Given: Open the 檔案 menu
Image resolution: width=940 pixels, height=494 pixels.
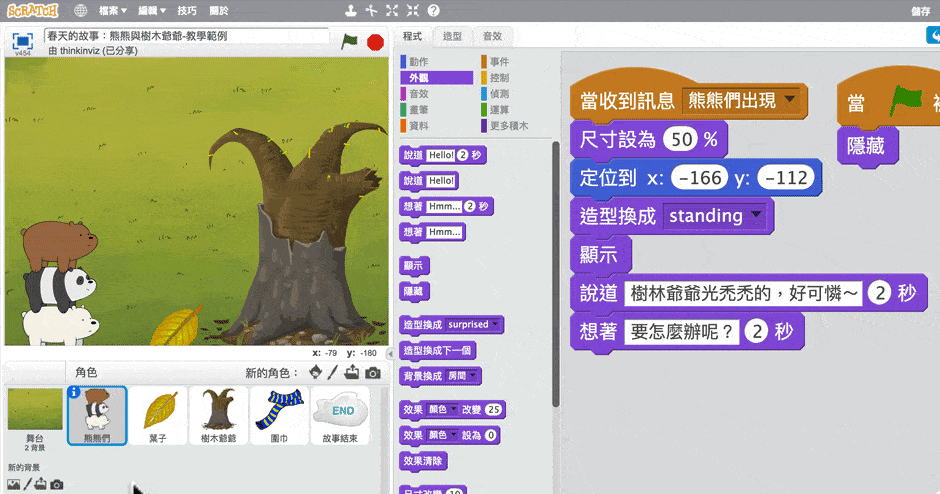Looking at the screenshot, I should coord(113,11).
